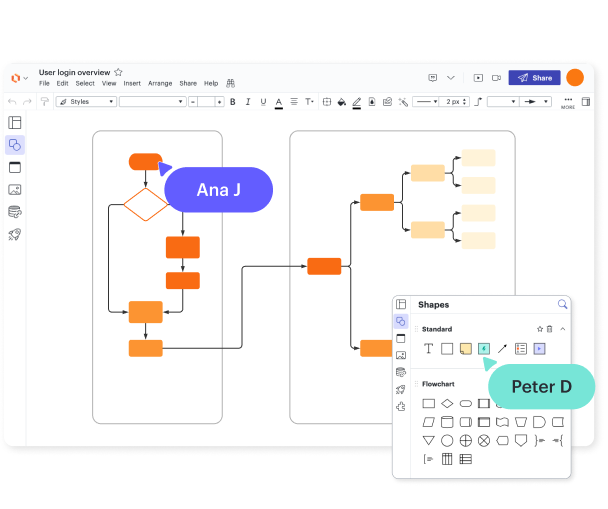
Task: Open the Insert menu
Action: (132, 84)
